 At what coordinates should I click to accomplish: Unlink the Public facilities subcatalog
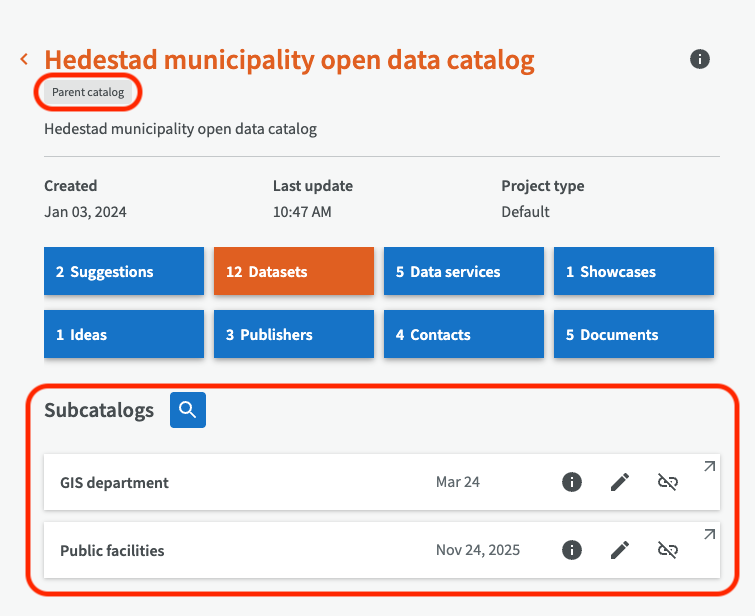pyautogui.click(x=667, y=550)
